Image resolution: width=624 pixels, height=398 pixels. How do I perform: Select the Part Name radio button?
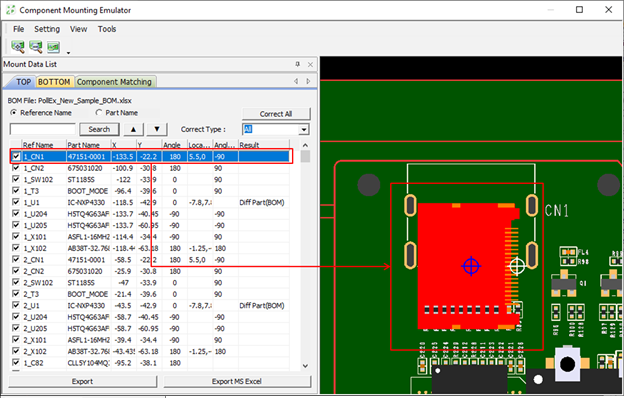click(x=99, y=113)
